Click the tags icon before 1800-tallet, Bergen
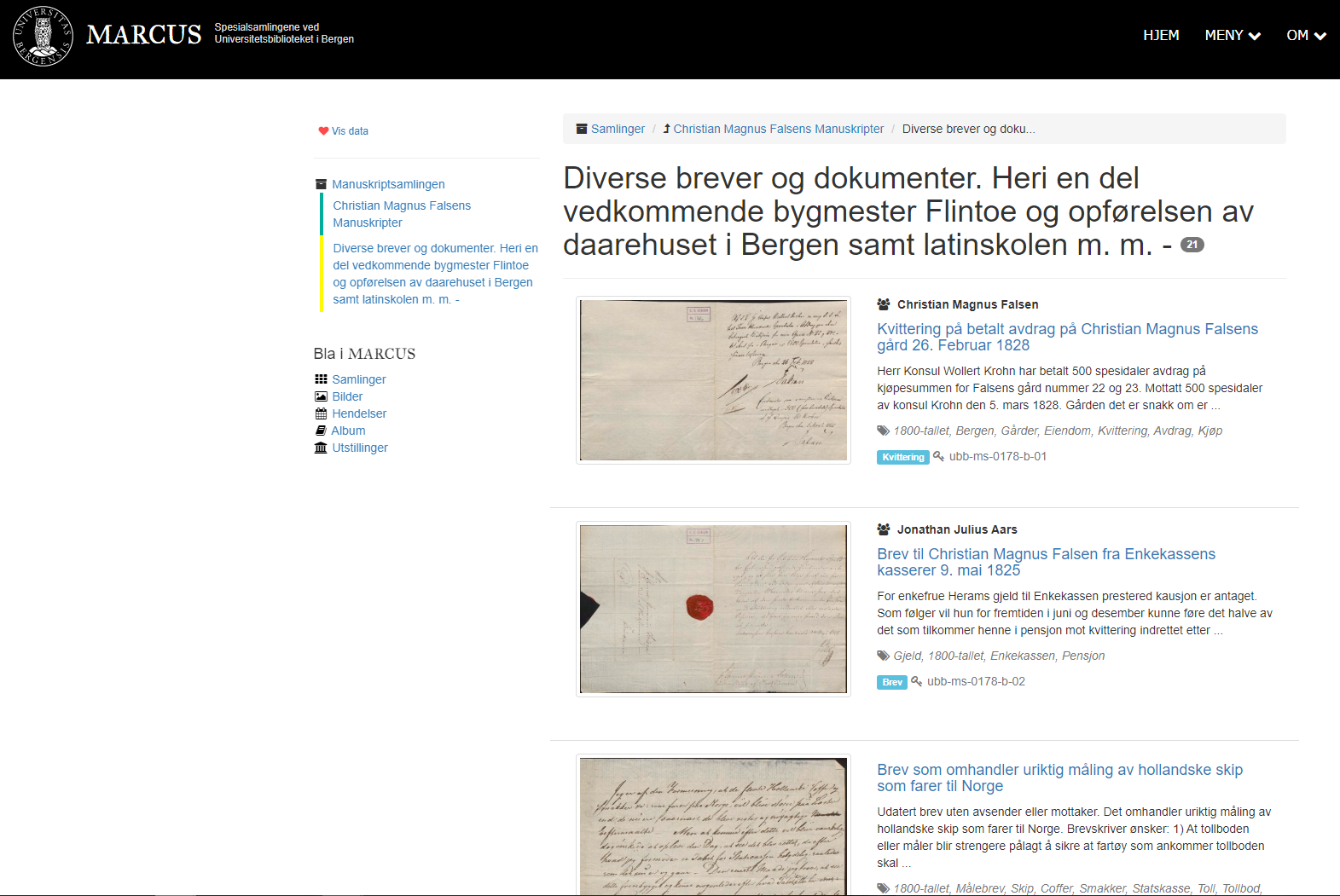The height and width of the screenshot is (896, 1340). [884, 431]
